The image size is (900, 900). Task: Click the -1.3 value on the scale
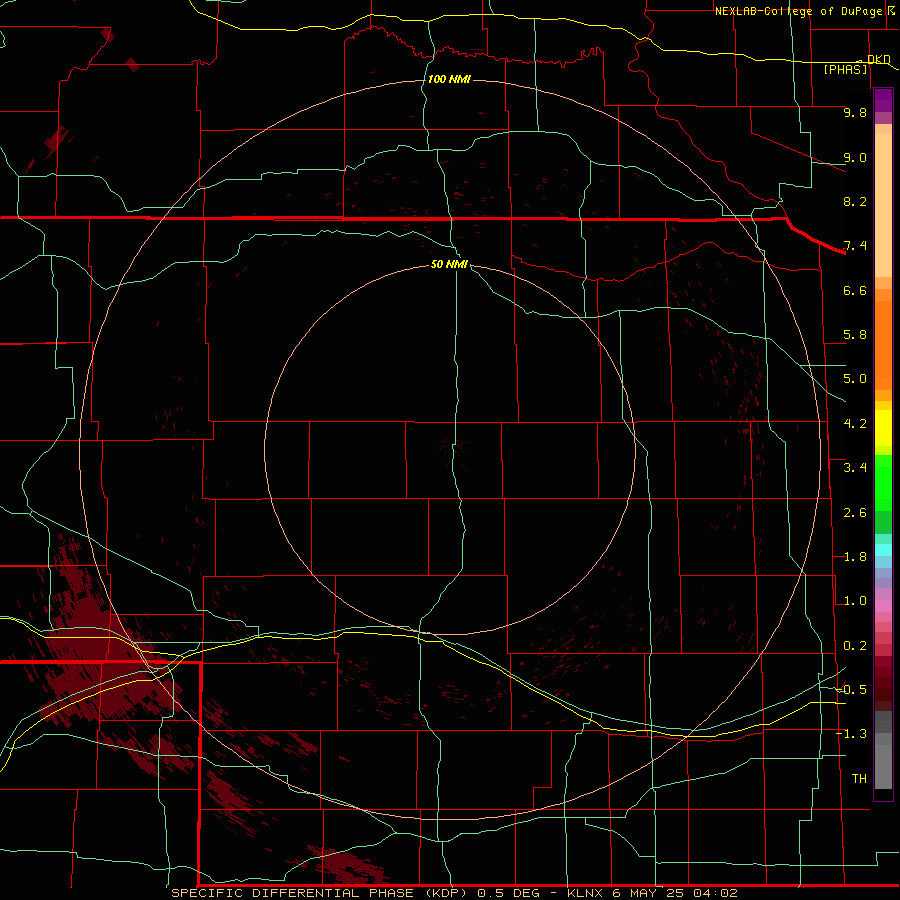[852, 734]
